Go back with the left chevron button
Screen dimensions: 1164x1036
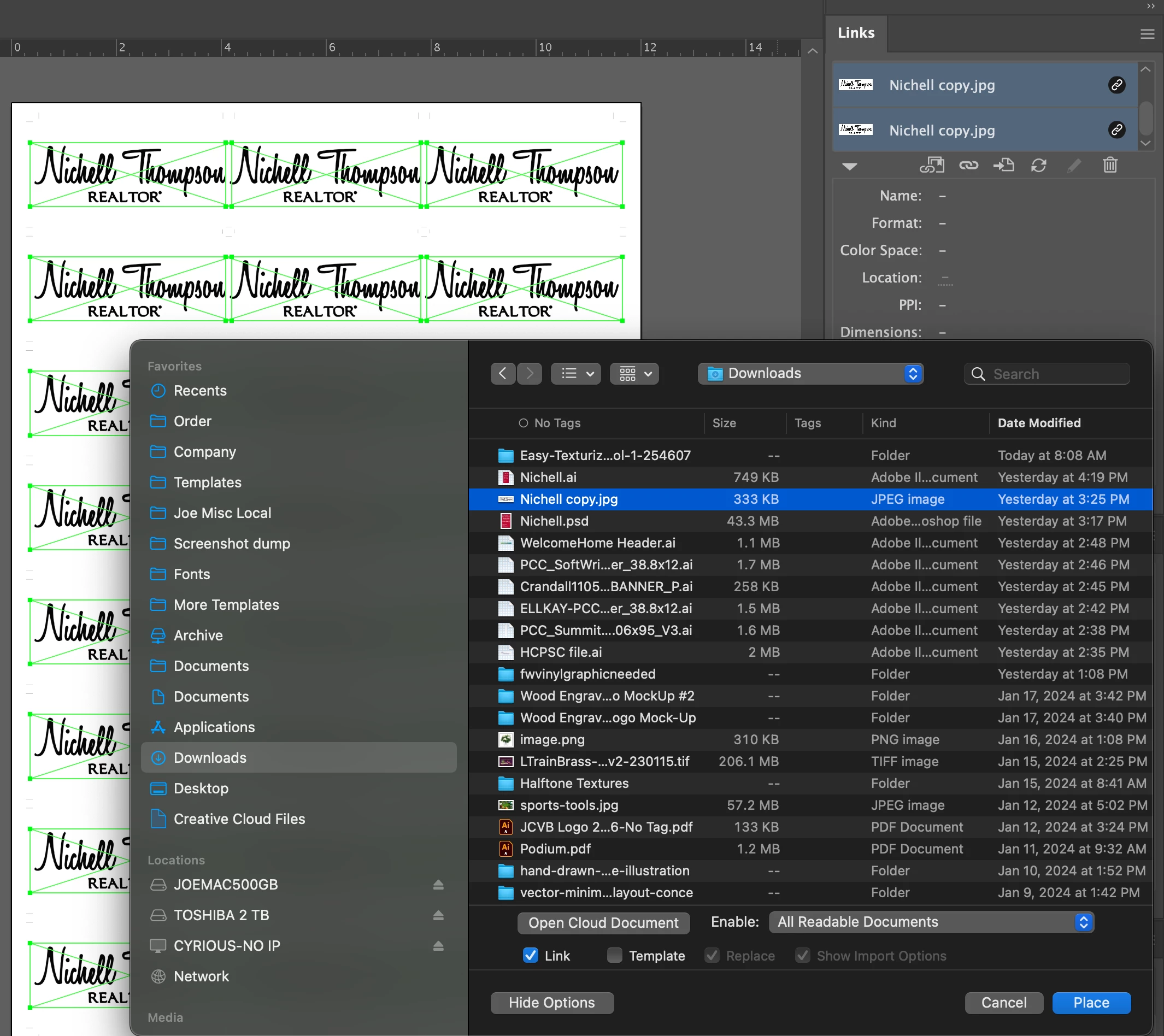click(502, 374)
